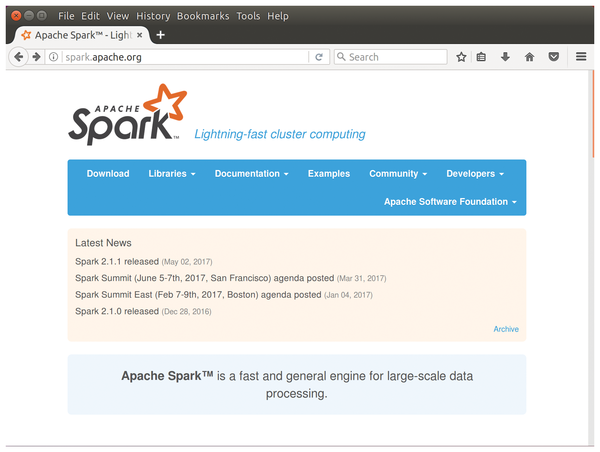Open the Download page link
This screenshot has height=452, width=600.
(x=108, y=174)
